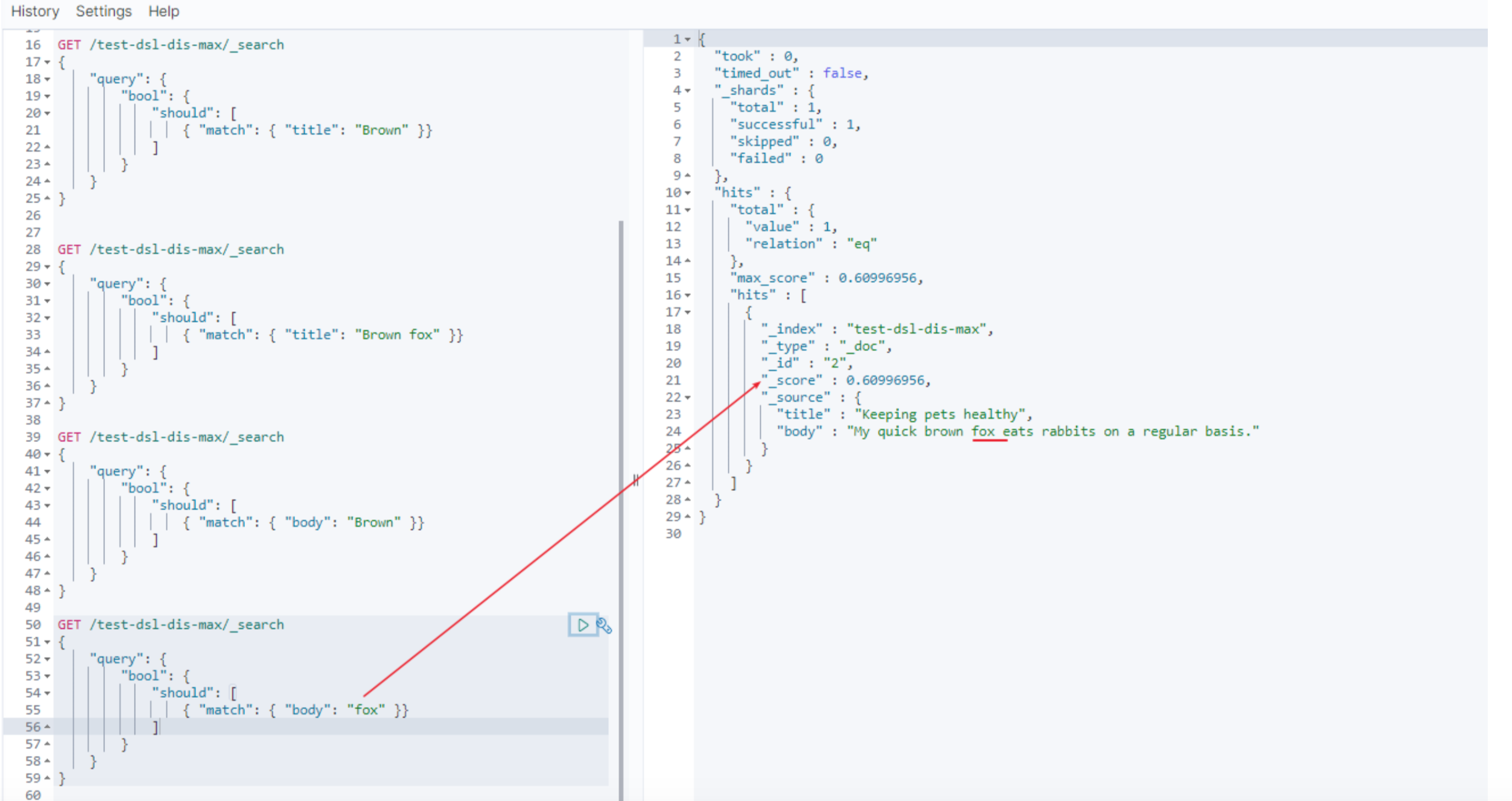Collapse the should array at line 32
The width and height of the screenshot is (1512, 801).
pyautogui.click(x=47, y=318)
